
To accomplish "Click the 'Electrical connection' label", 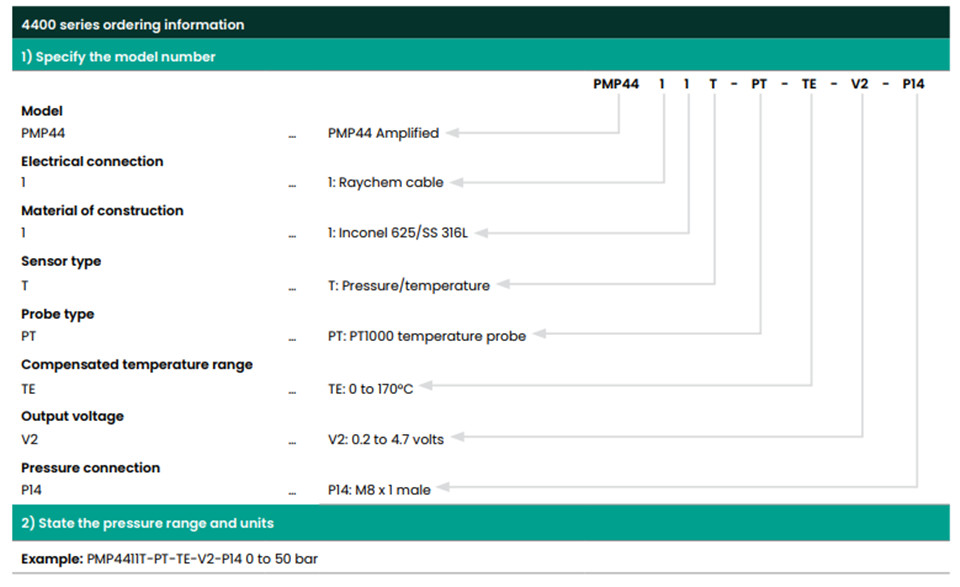I will [92, 161].
